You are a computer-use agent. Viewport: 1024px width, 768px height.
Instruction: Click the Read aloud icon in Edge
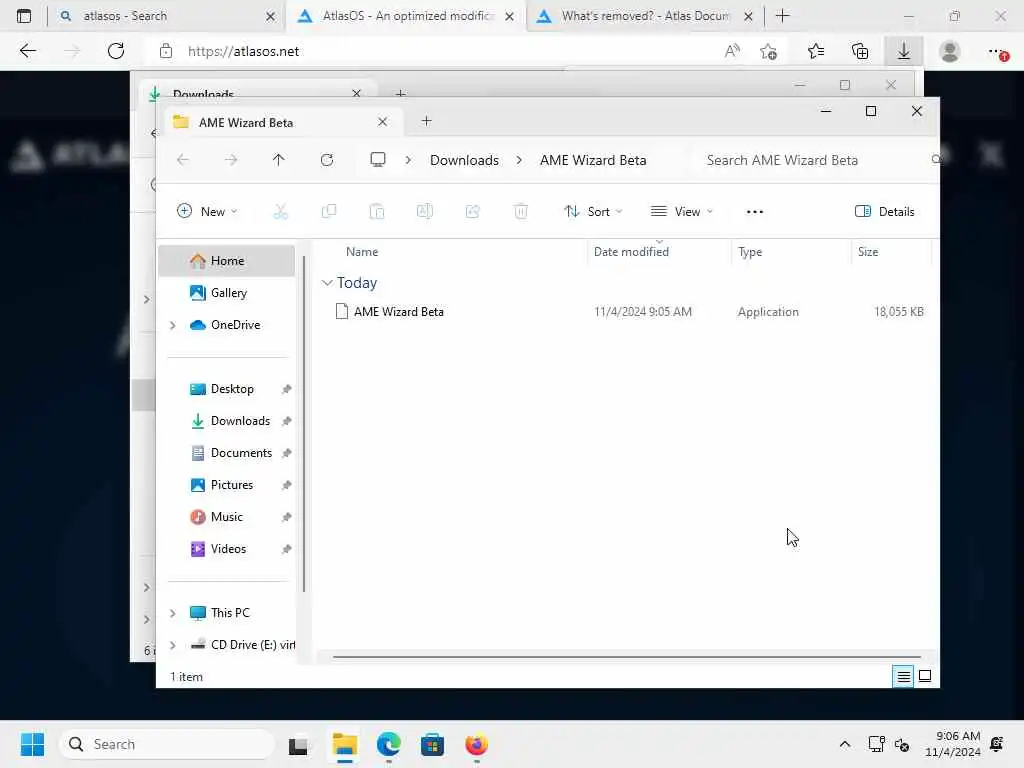click(732, 51)
